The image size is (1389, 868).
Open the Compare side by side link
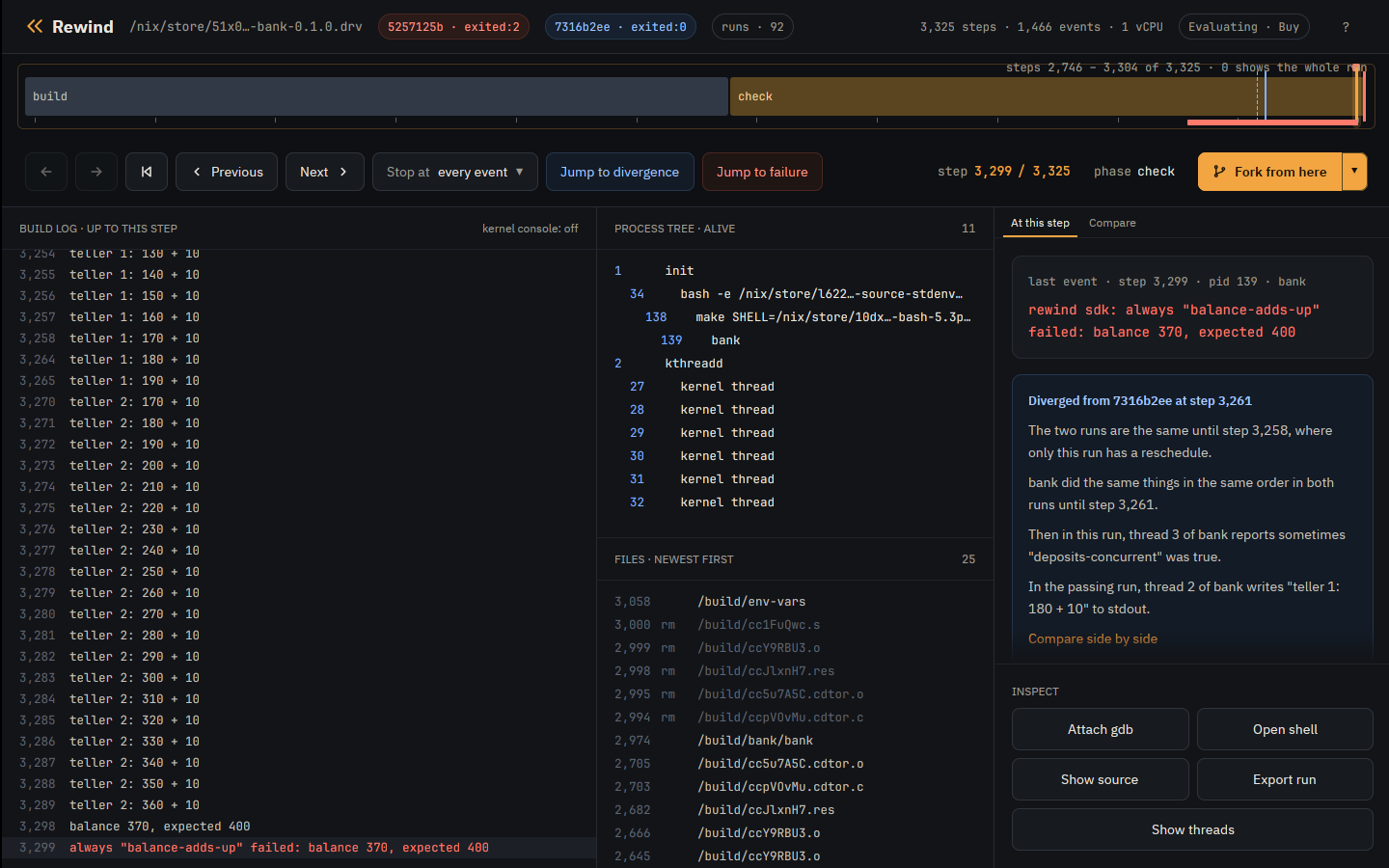[x=1093, y=638]
